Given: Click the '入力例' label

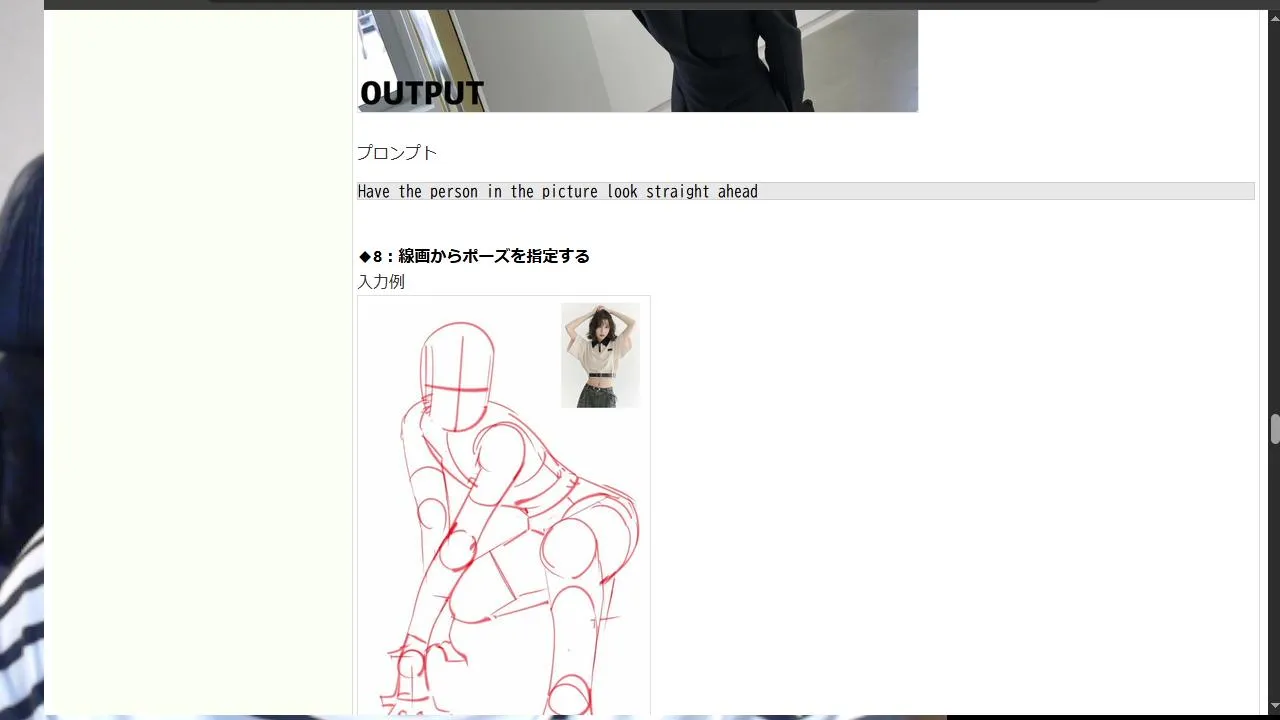Looking at the screenshot, I should pos(381,282).
